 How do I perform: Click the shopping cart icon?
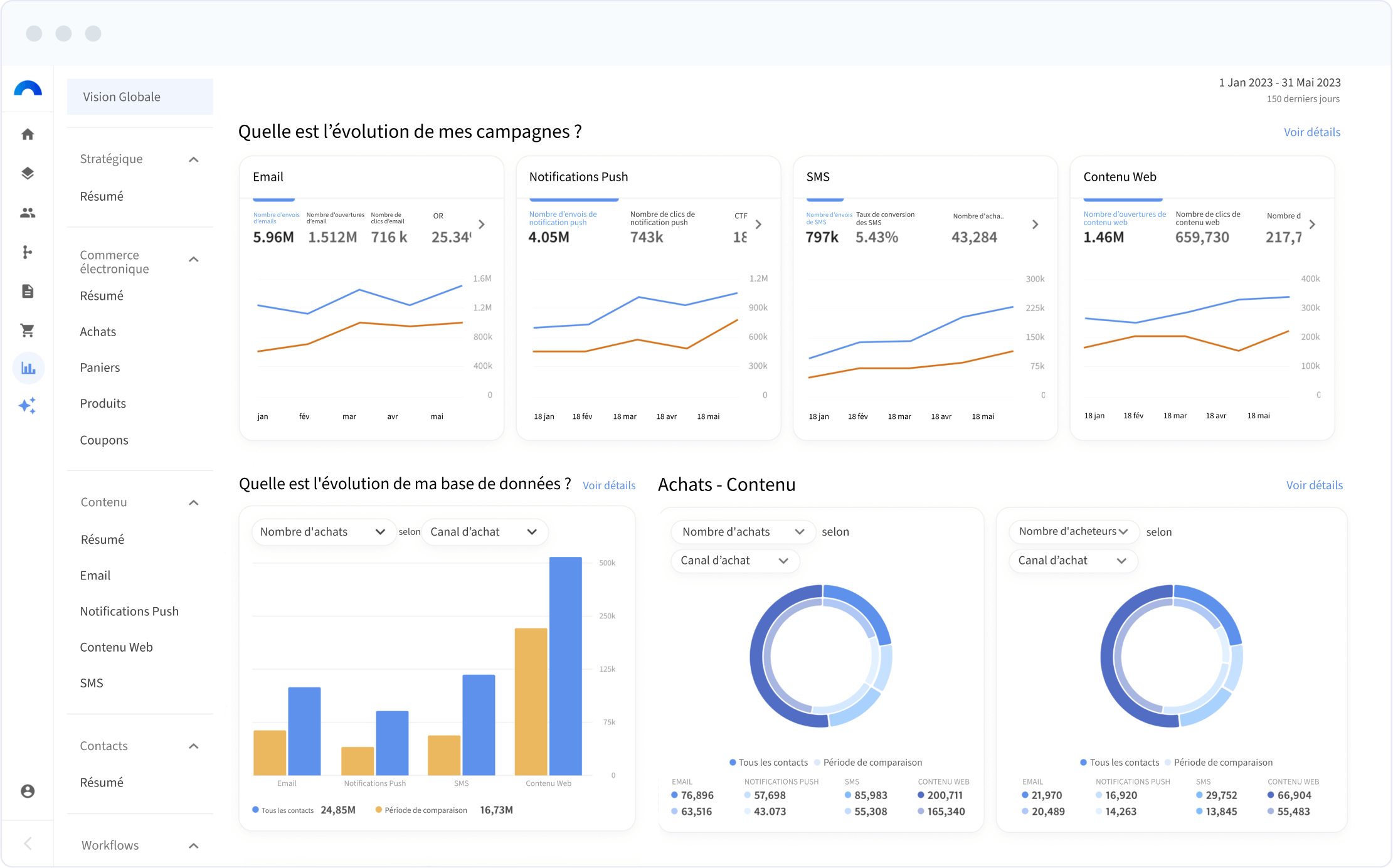tap(28, 330)
